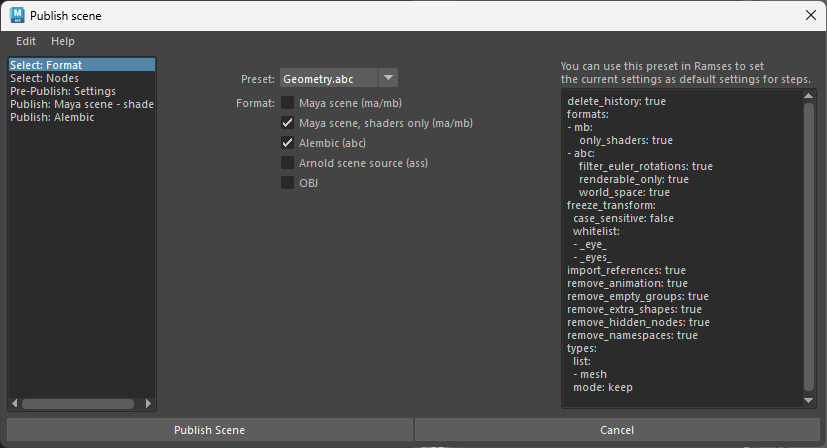Viewport: 827px width, 448px height.
Task: Click the Publish Scene button
Action: [x=210, y=430]
